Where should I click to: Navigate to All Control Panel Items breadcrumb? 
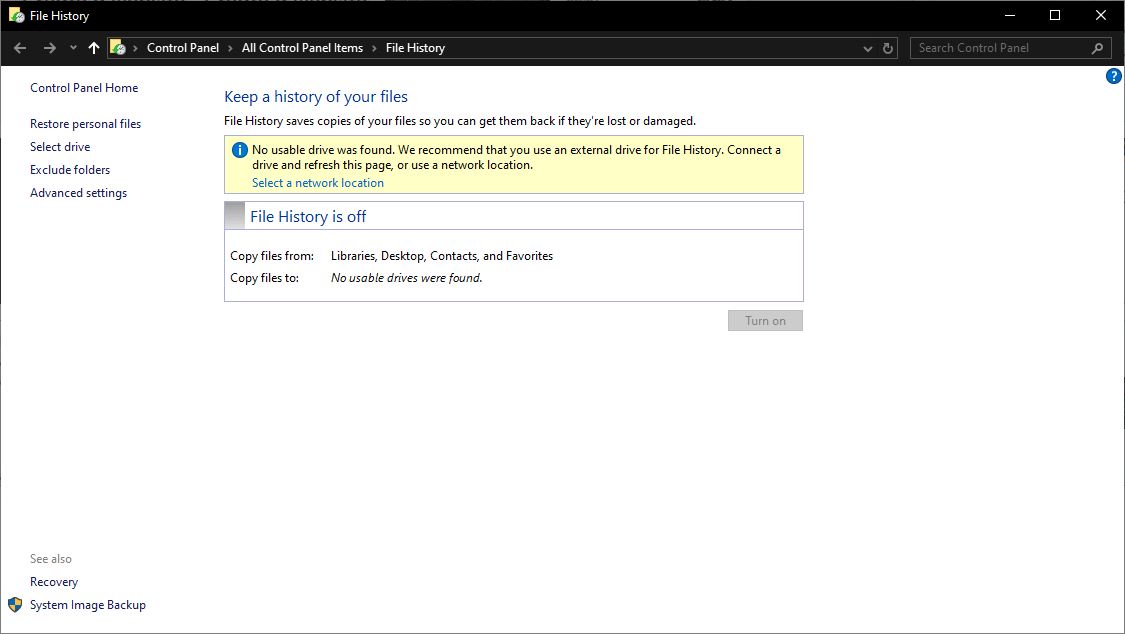click(302, 48)
